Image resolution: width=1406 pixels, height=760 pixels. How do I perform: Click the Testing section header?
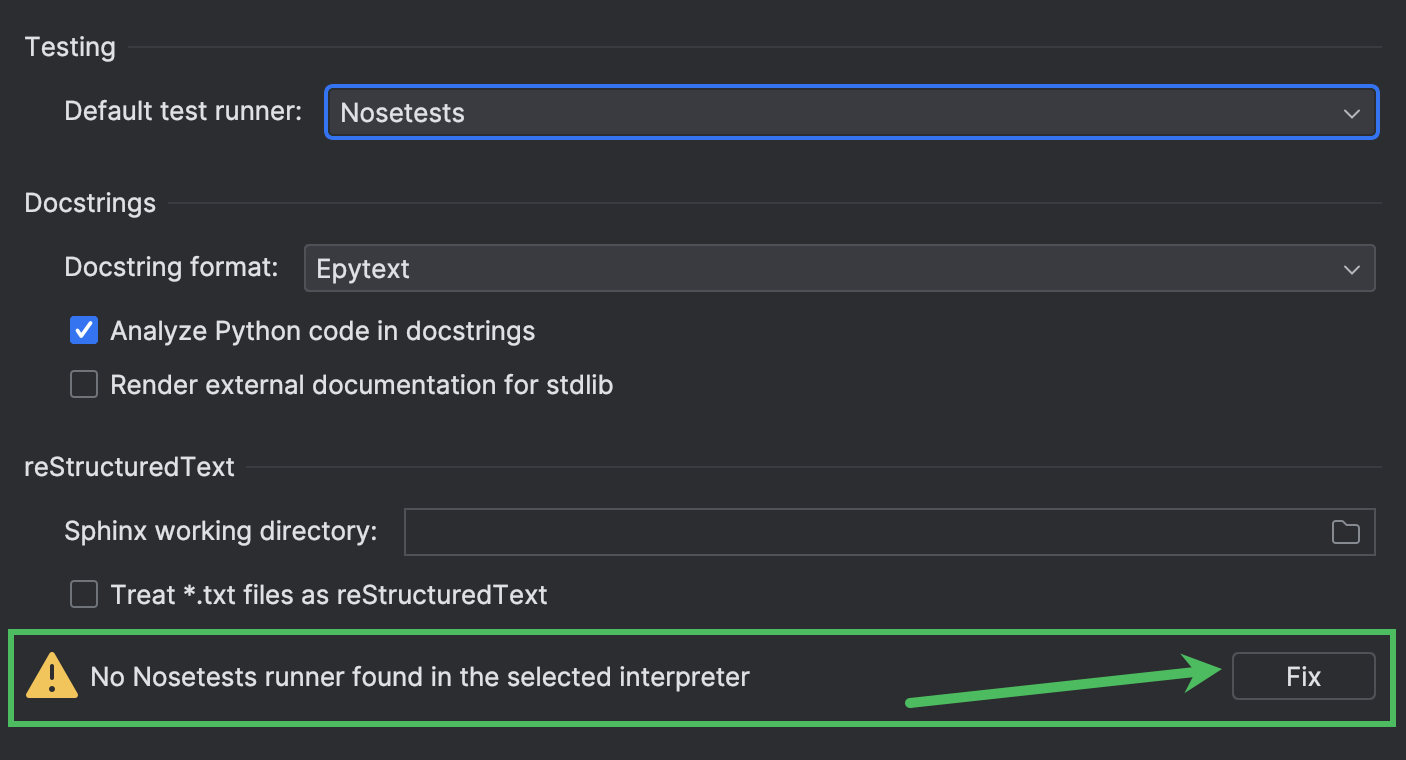tap(70, 47)
